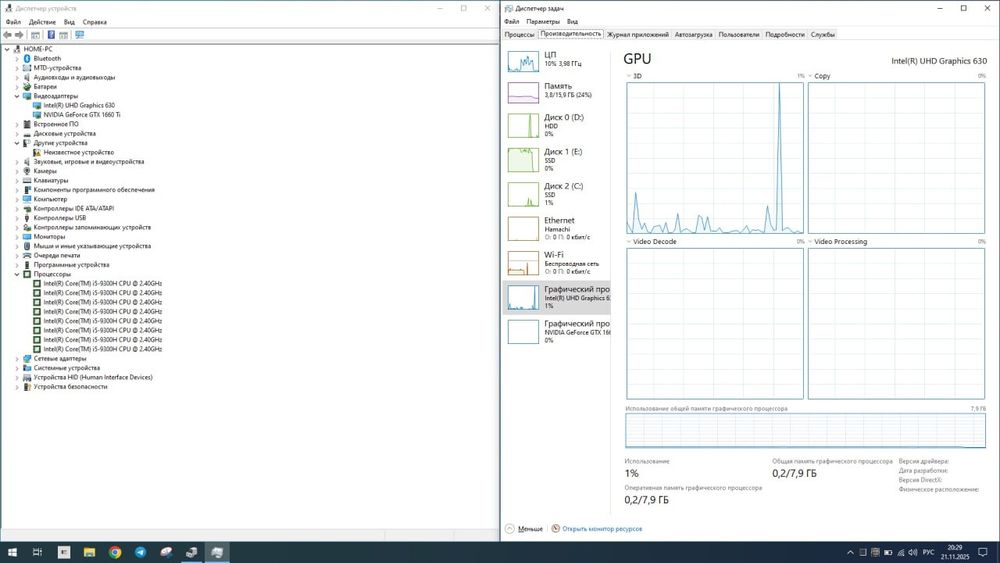Open Google Chrome from the taskbar
Image resolution: width=1000 pixels, height=563 pixels.
[x=115, y=552]
